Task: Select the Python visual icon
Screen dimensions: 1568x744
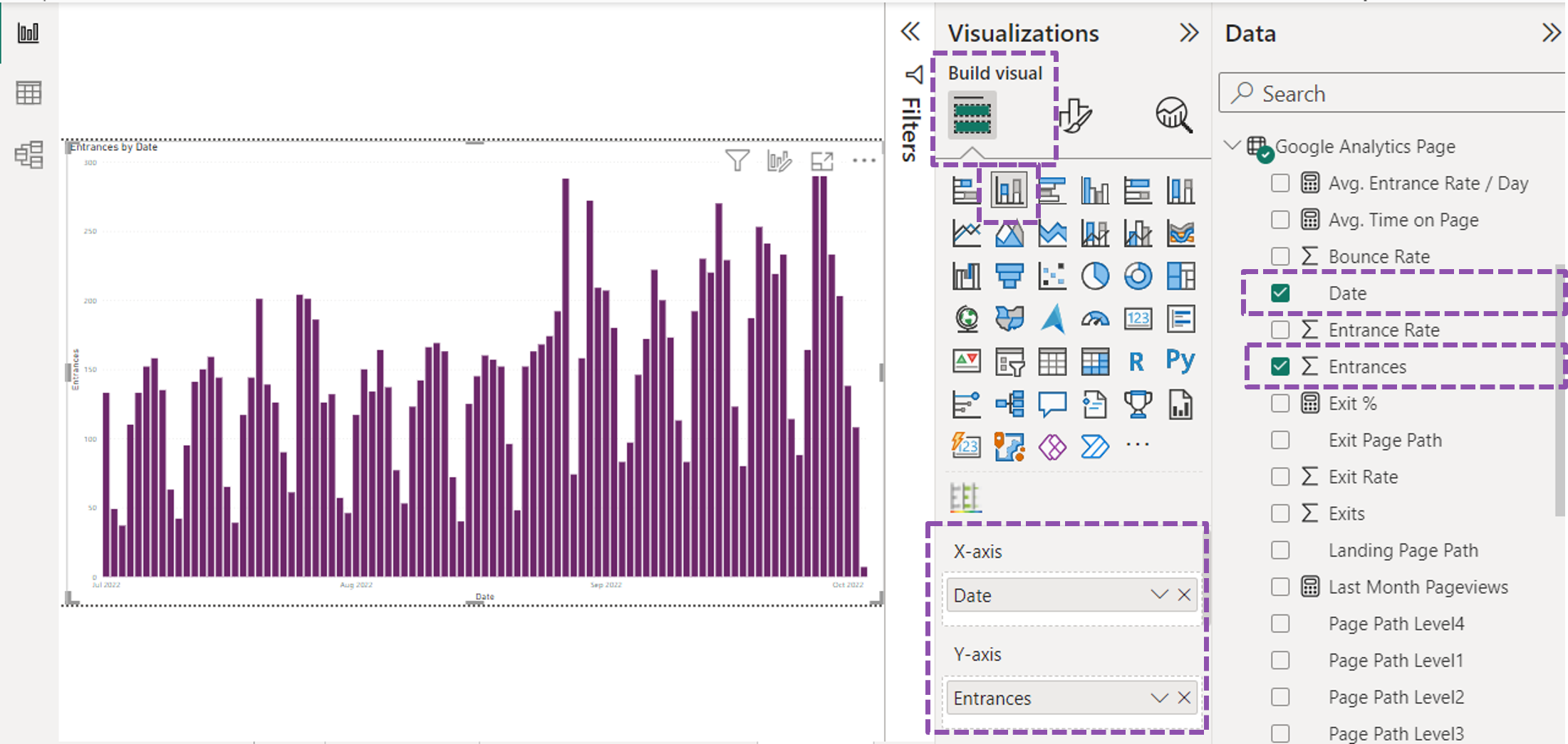Action: [x=1180, y=361]
